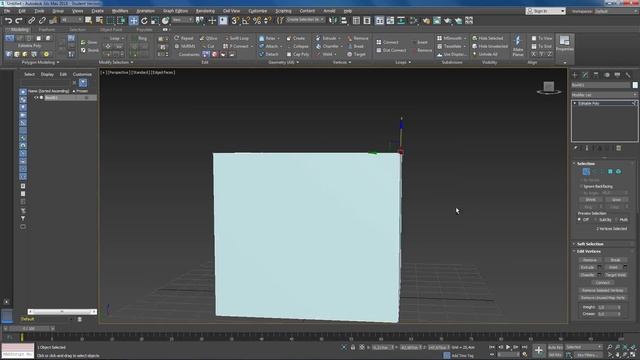Open the Hierarchy command panel tab
Viewport: 640px width, 360px height.
(596, 75)
